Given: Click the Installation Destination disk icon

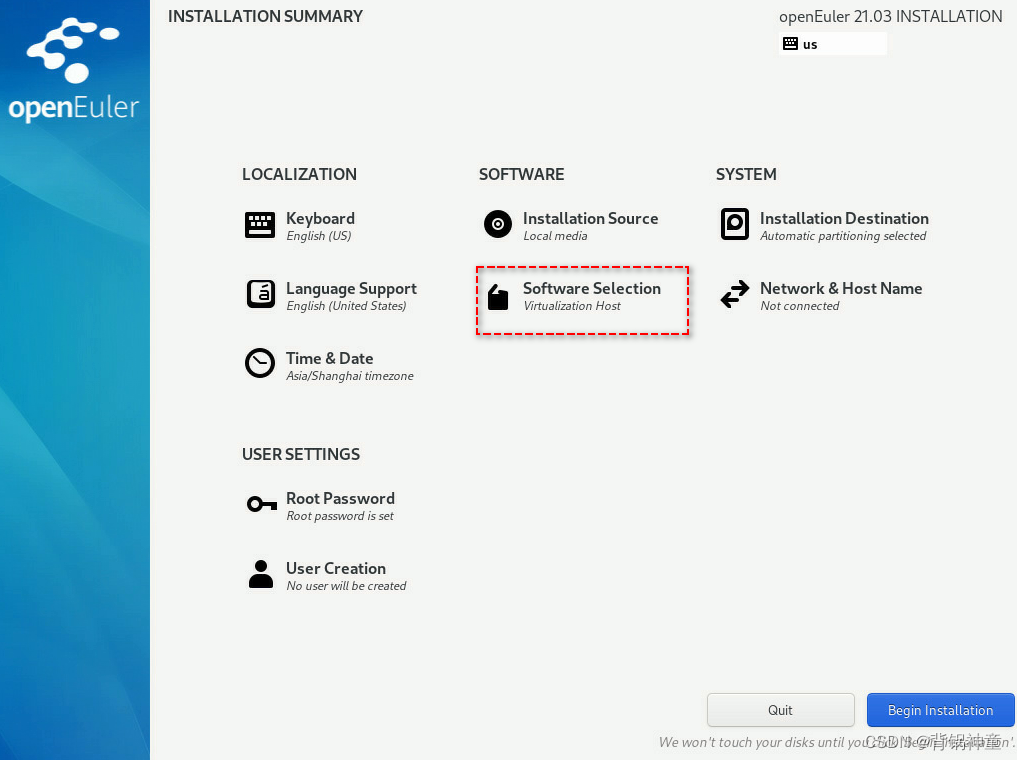Looking at the screenshot, I should coord(735,224).
